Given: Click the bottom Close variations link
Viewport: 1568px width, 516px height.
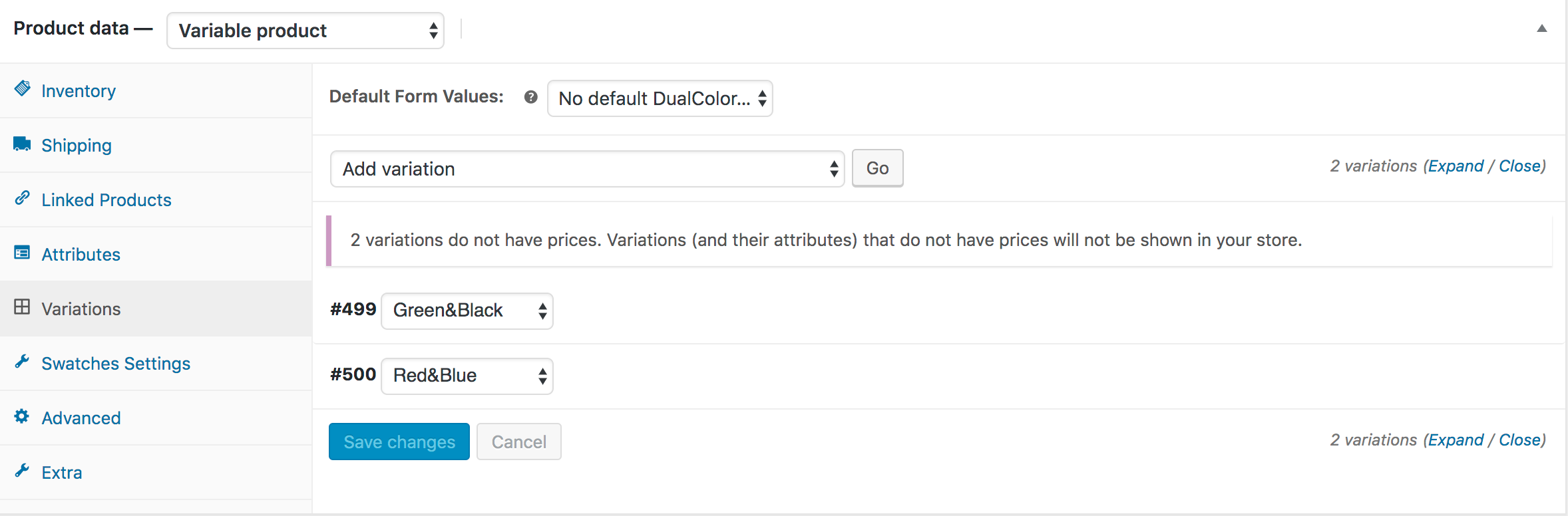Looking at the screenshot, I should click(1521, 440).
